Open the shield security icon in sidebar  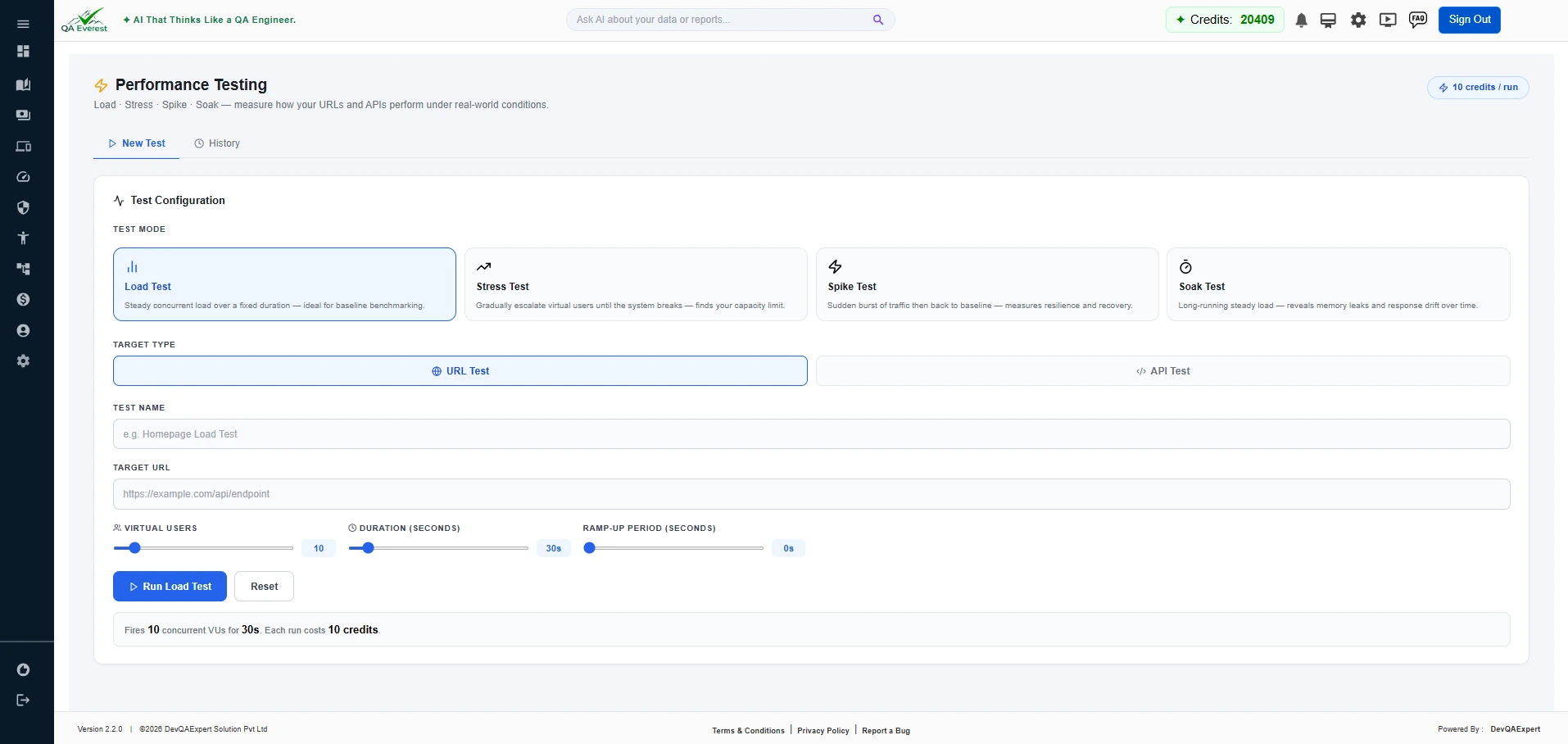tap(23, 207)
